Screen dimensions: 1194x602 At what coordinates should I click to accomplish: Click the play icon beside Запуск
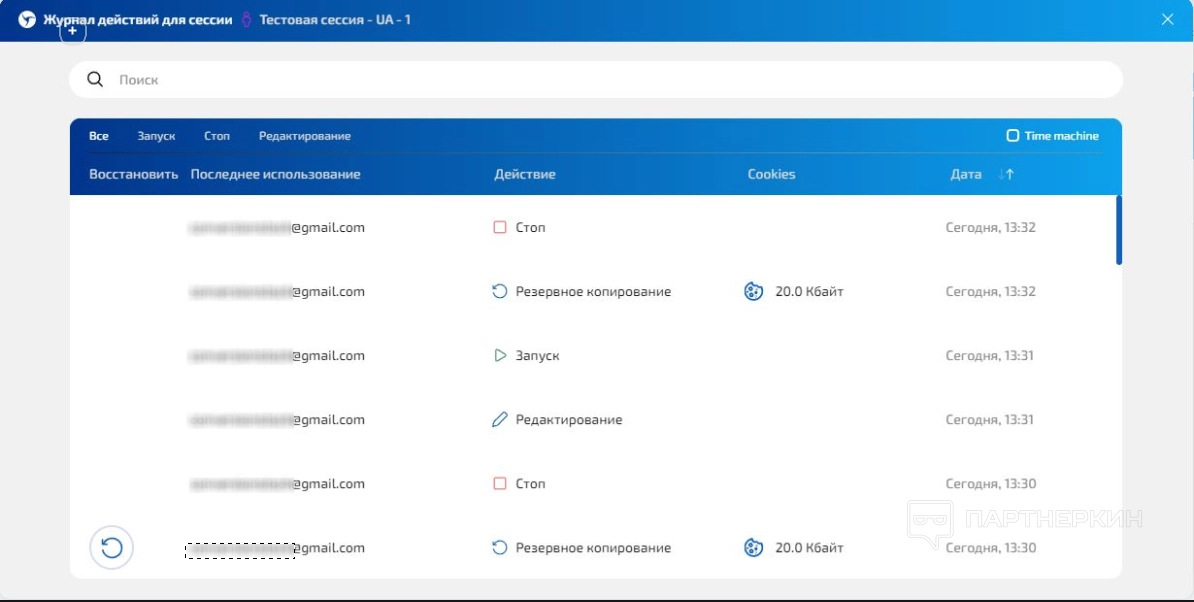click(x=500, y=355)
